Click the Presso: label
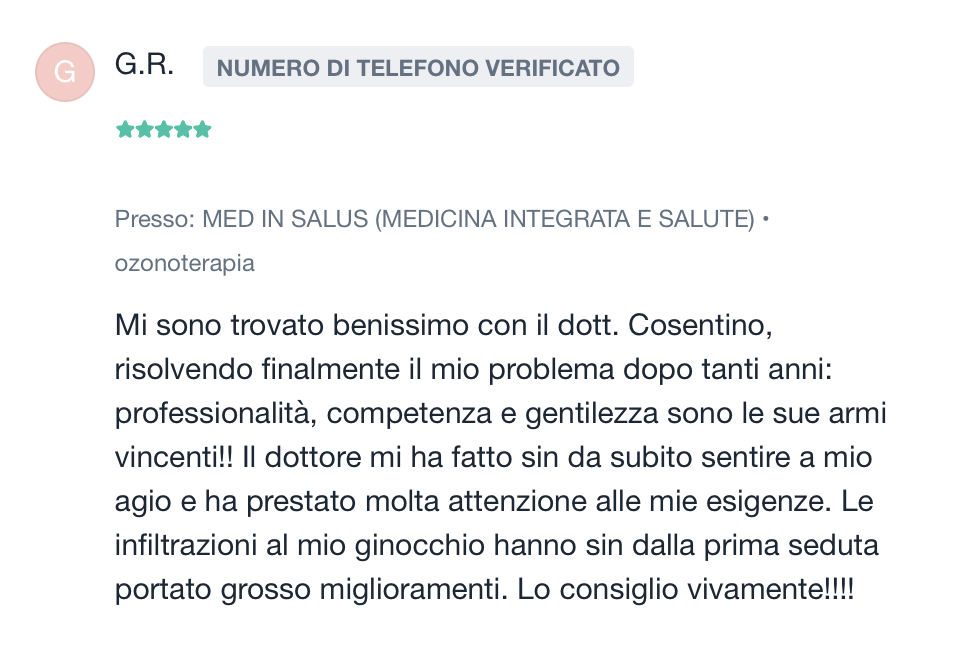This screenshot has width=954, height=668. pos(155,219)
